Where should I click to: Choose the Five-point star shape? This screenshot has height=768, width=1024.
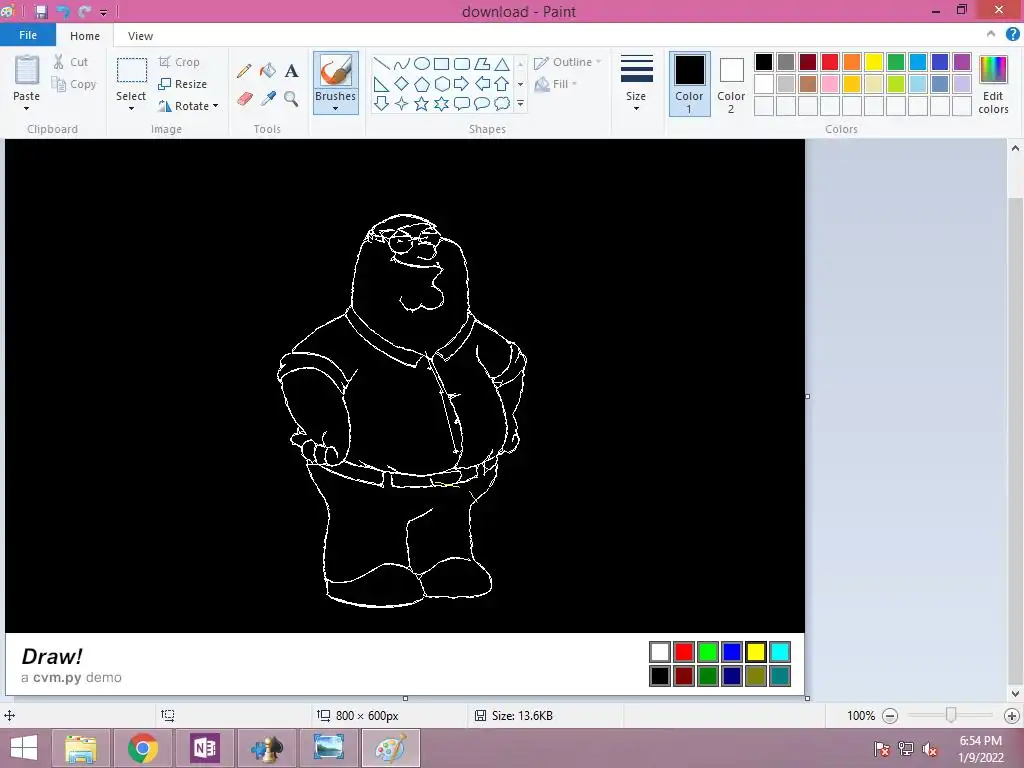click(x=422, y=103)
